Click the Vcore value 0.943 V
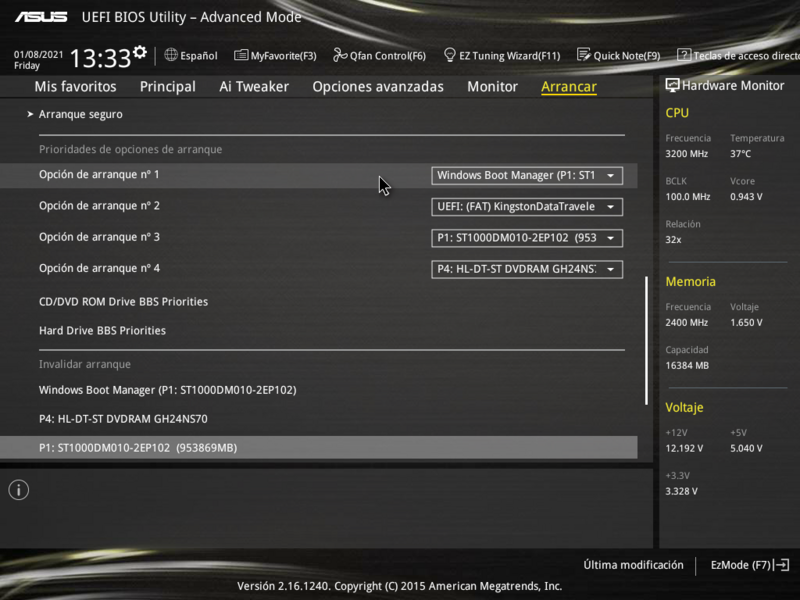 [x=746, y=196]
